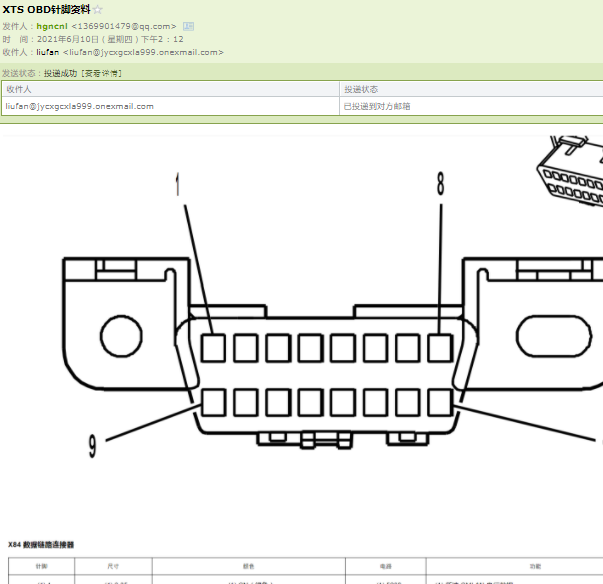The height and width of the screenshot is (584, 603).
Task: Click sender name hgncnl
Action: click(x=52, y=26)
